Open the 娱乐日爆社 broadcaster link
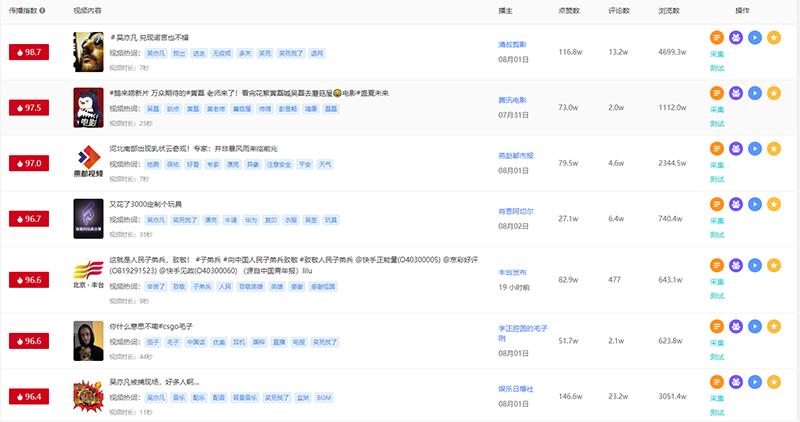The image size is (800, 422). click(x=516, y=389)
